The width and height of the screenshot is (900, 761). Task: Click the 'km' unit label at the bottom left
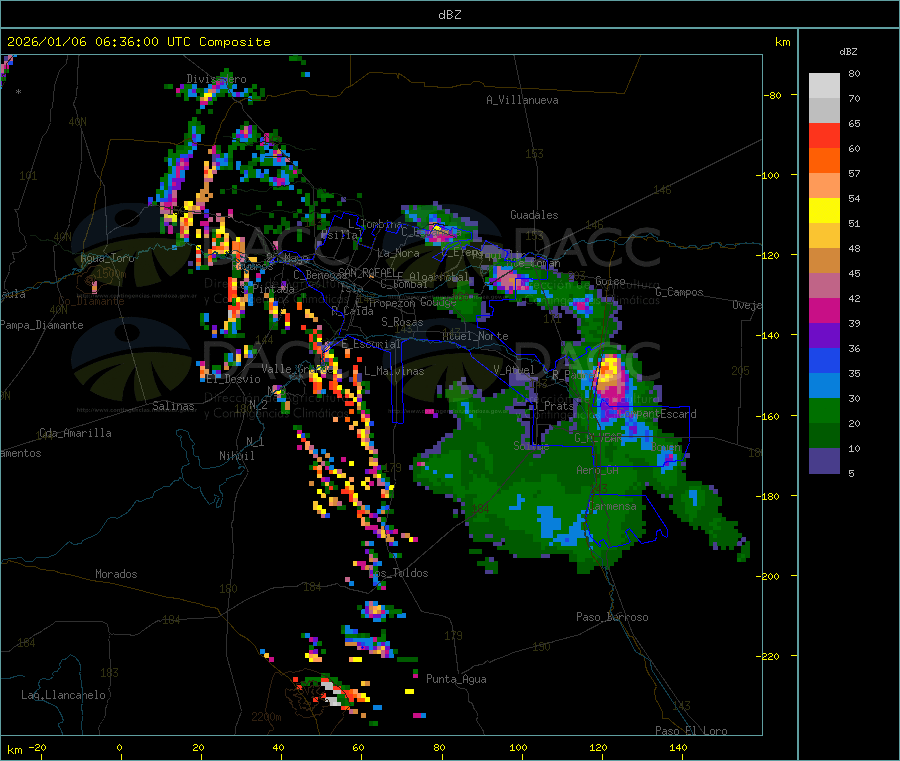tap(14, 750)
